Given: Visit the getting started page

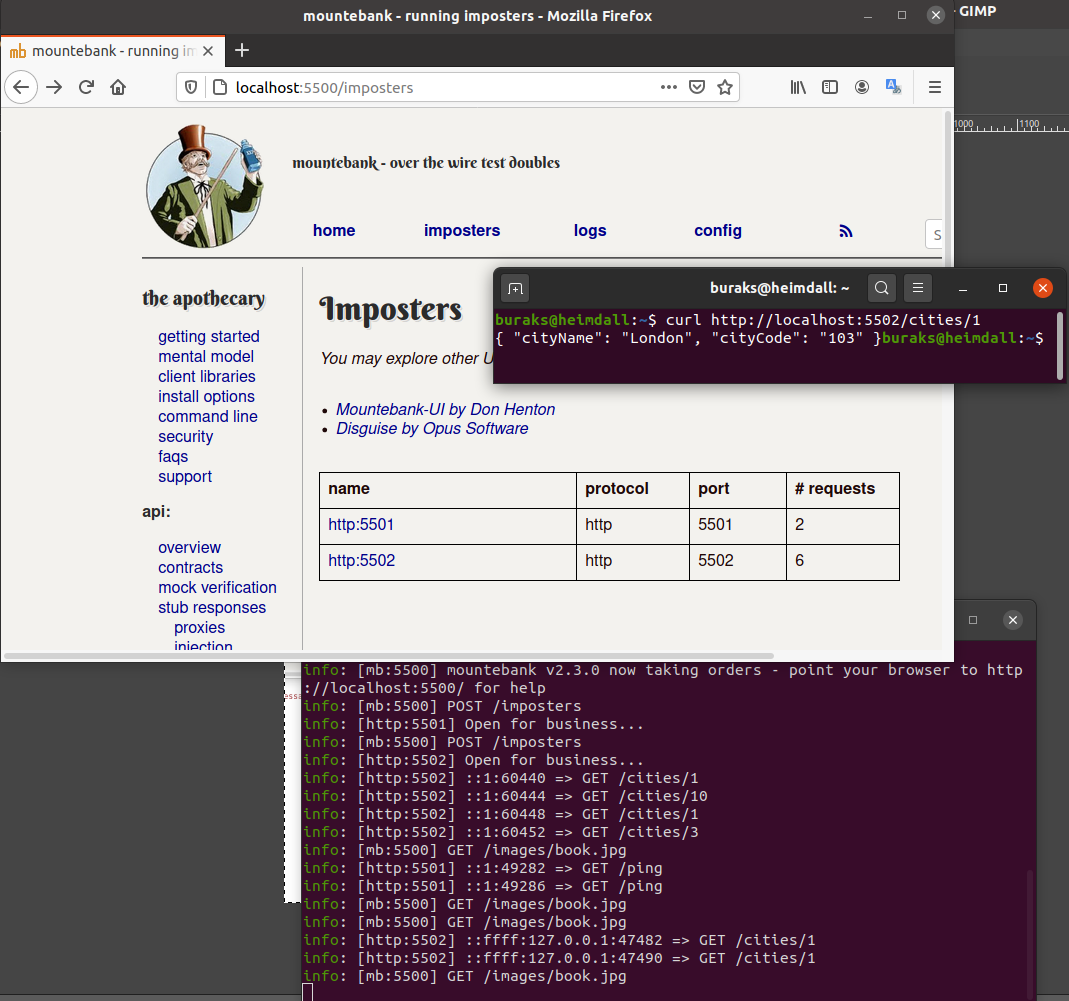Looking at the screenshot, I should click(x=208, y=336).
